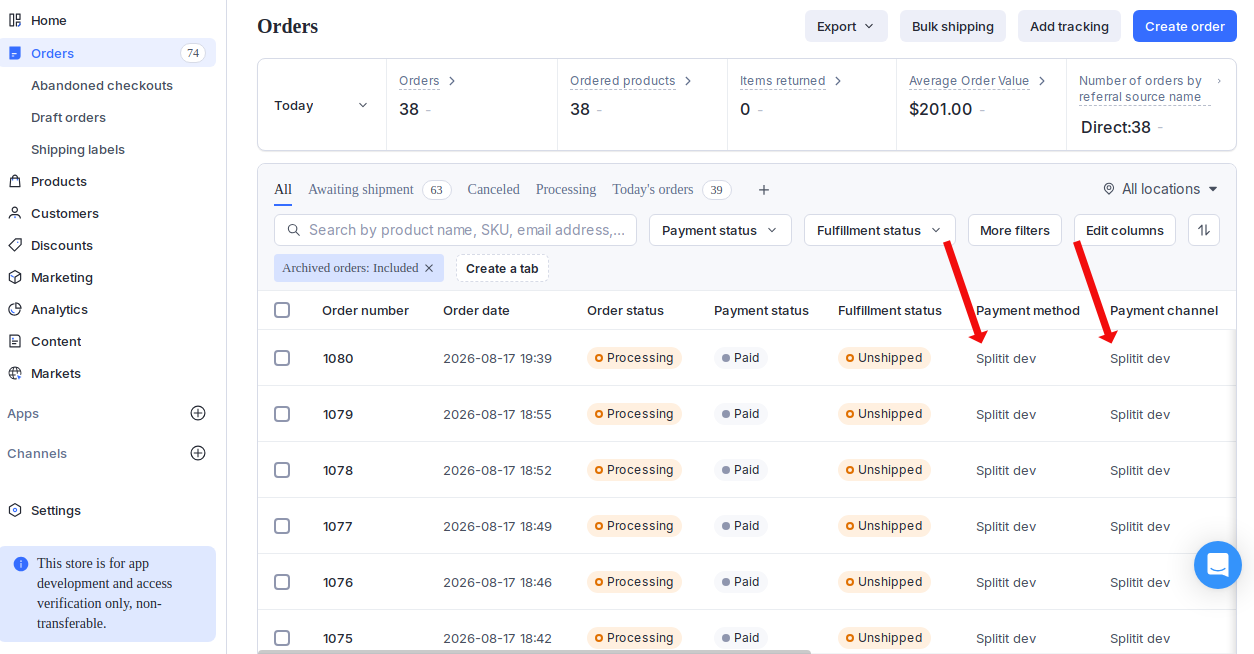Open the All locations dropdown
The width and height of the screenshot is (1254, 654).
pos(1160,189)
